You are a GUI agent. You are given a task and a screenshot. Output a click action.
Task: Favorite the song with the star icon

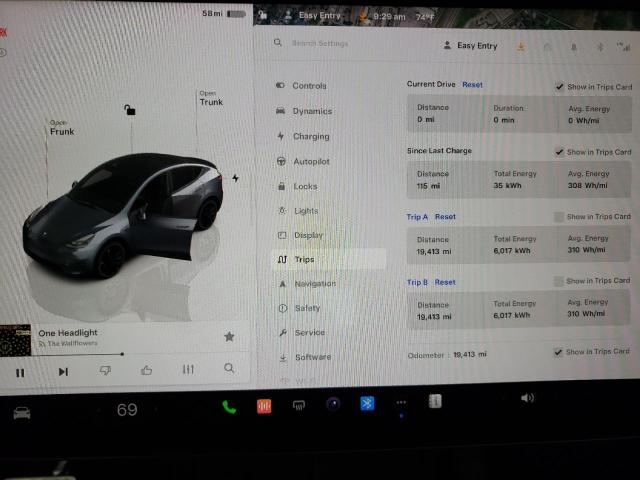229,337
